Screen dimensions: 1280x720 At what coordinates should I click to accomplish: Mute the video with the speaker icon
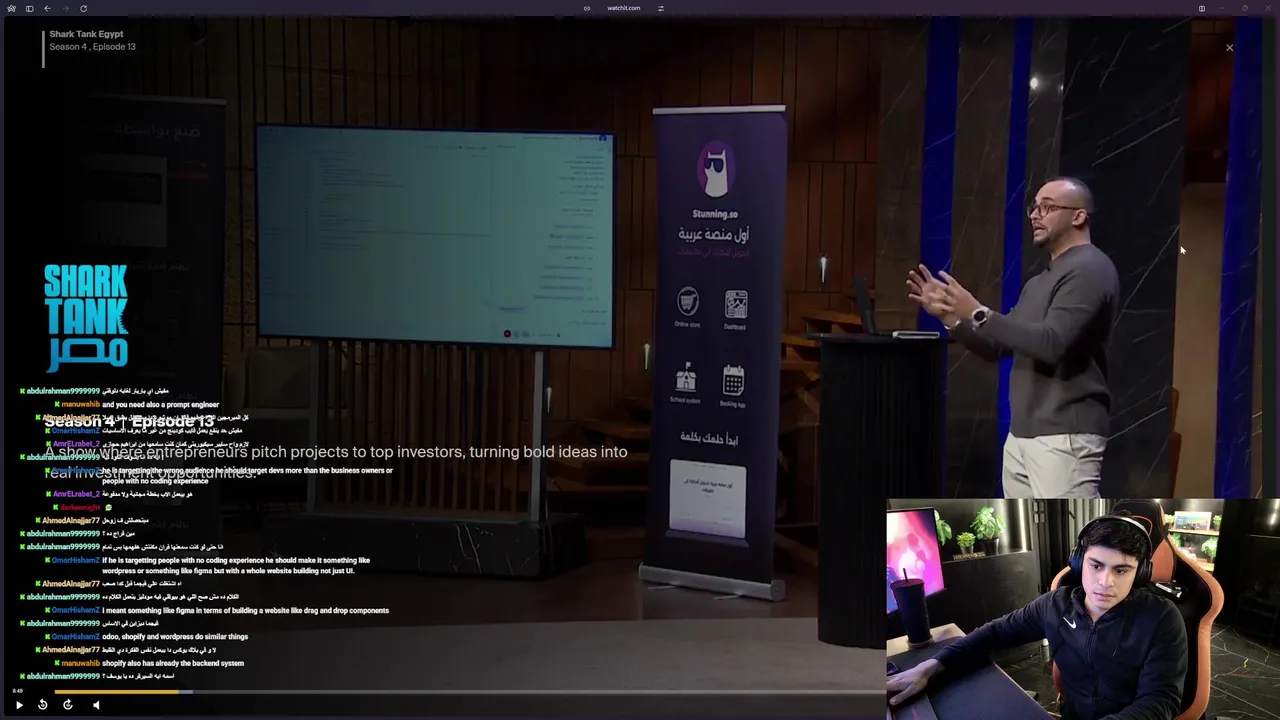point(96,705)
